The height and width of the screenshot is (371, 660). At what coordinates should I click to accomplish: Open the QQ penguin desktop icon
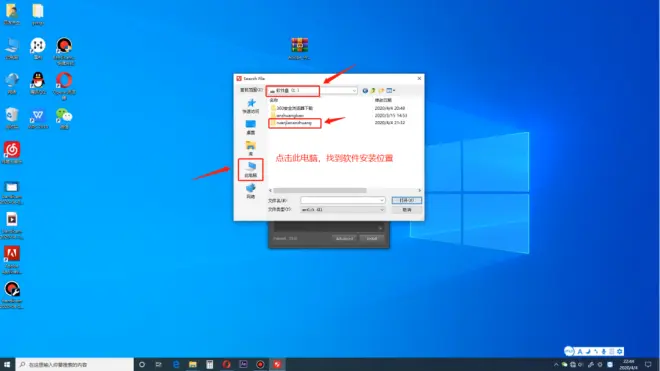38,83
